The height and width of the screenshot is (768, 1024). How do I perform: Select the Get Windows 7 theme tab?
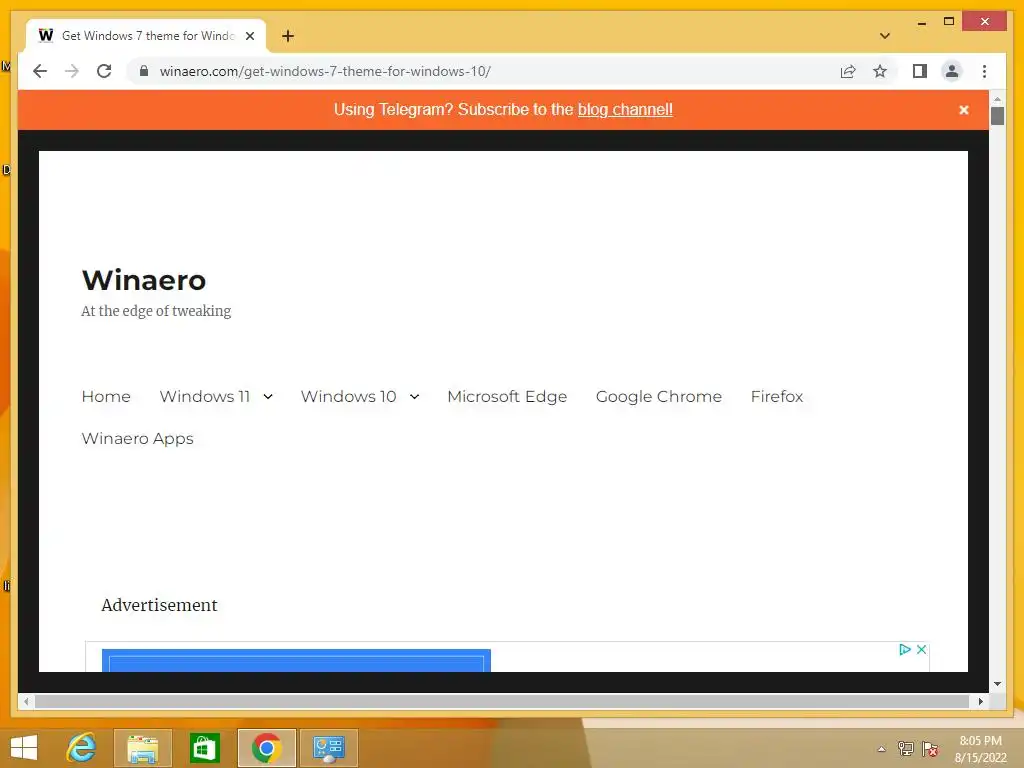pos(147,36)
